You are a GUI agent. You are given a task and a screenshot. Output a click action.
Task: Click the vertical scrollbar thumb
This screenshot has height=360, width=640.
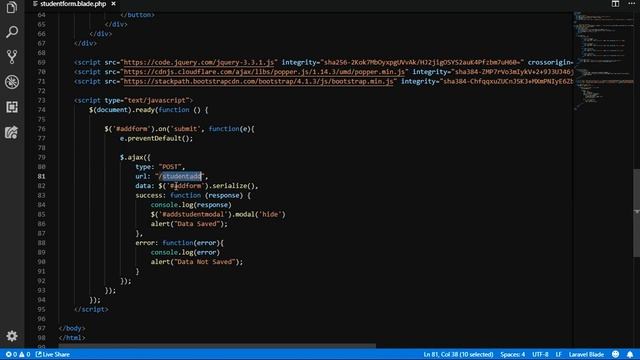click(x=636, y=213)
